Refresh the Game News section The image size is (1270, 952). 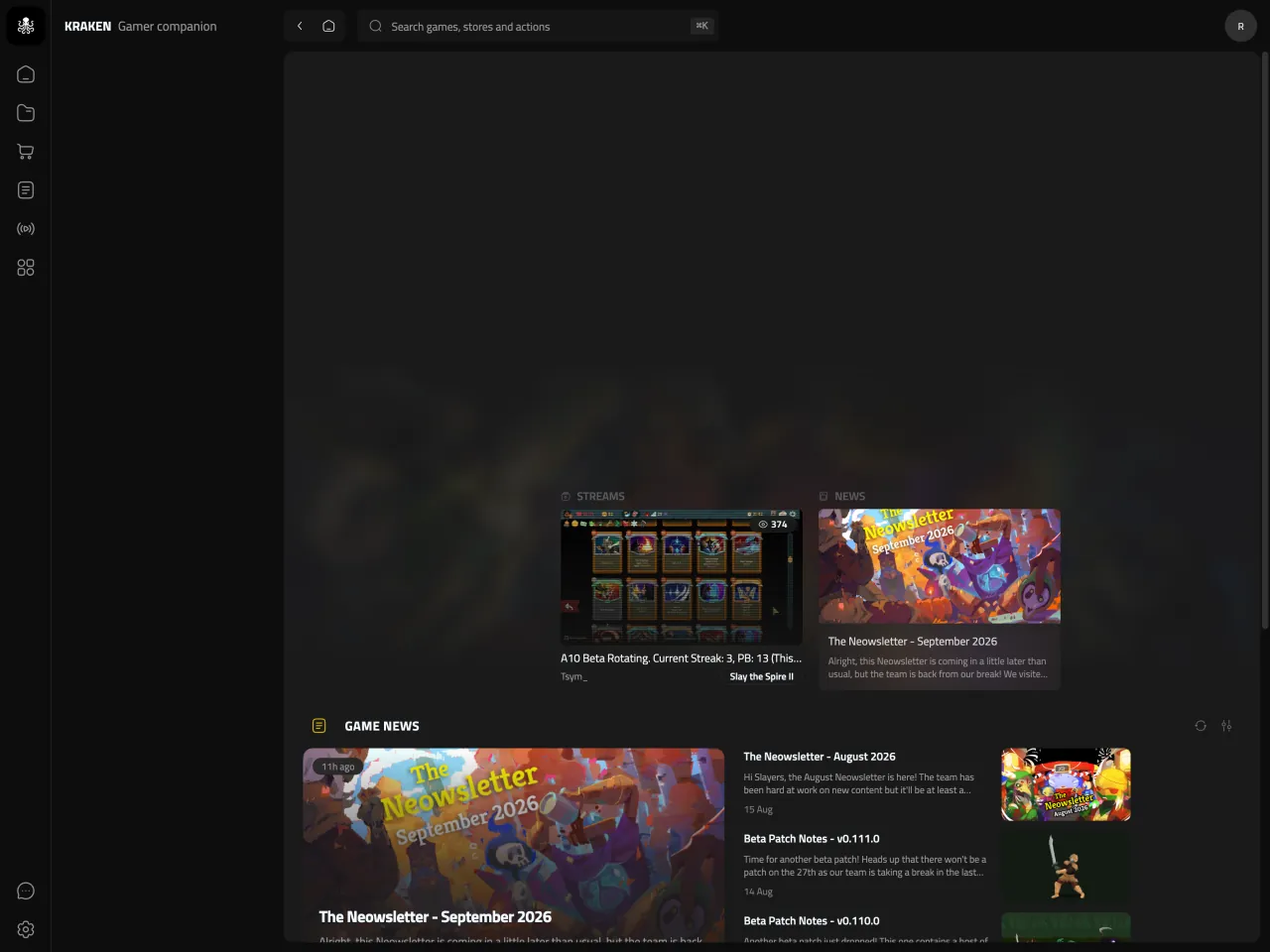click(x=1201, y=726)
